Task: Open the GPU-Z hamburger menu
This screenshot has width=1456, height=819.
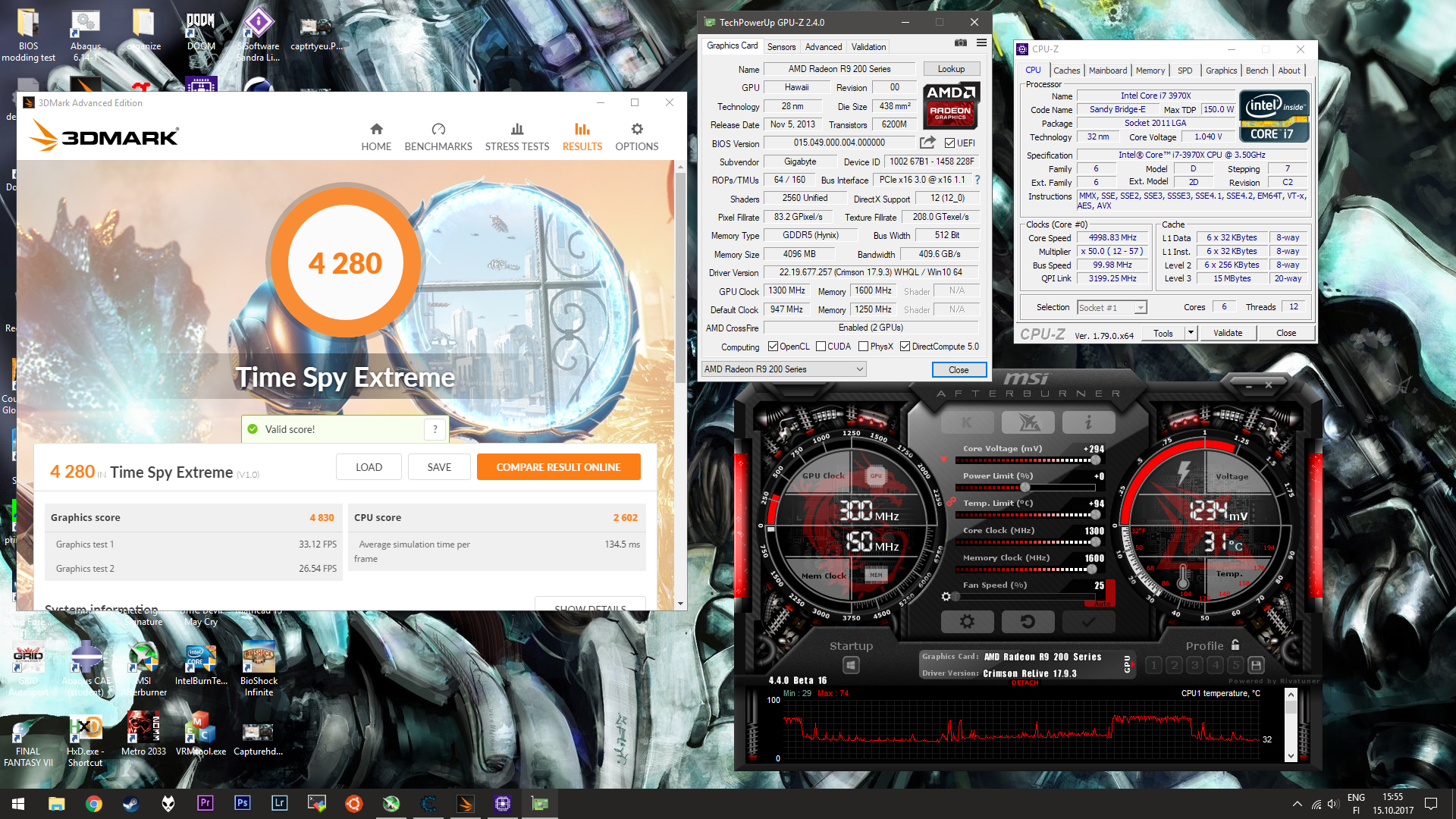Action: click(981, 43)
